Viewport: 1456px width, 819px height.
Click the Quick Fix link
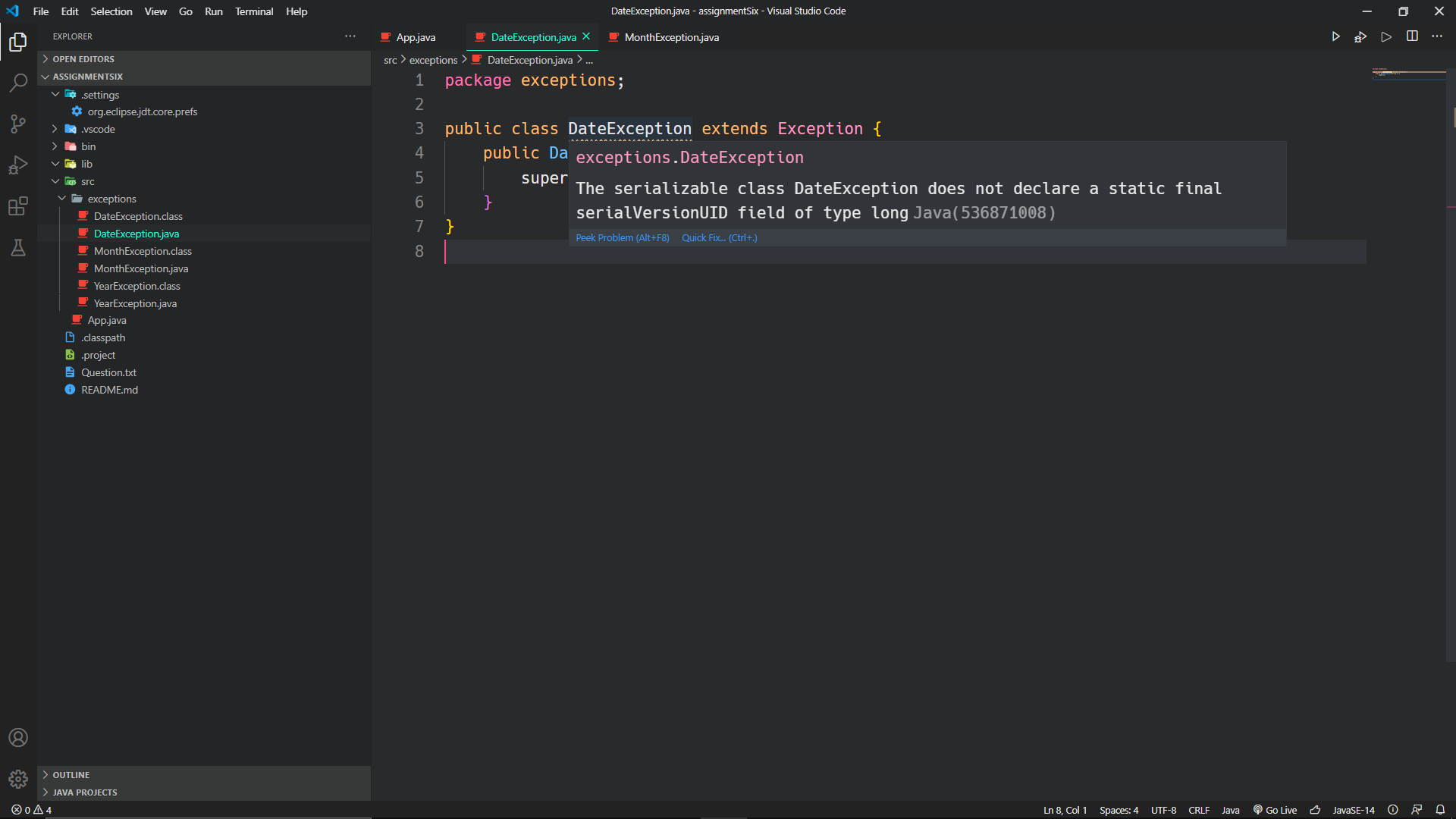[719, 237]
